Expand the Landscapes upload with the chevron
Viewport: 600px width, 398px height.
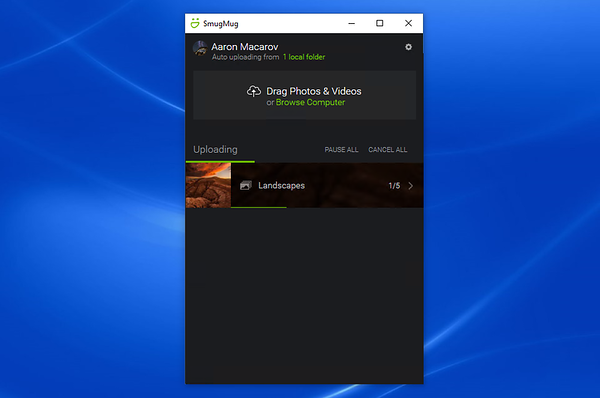coord(411,186)
